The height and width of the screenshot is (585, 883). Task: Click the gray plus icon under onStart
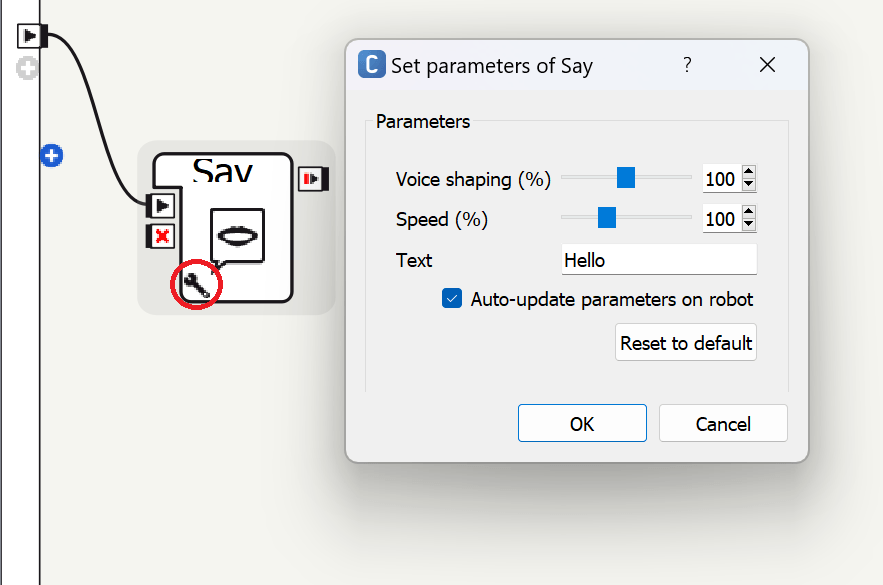point(29,68)
